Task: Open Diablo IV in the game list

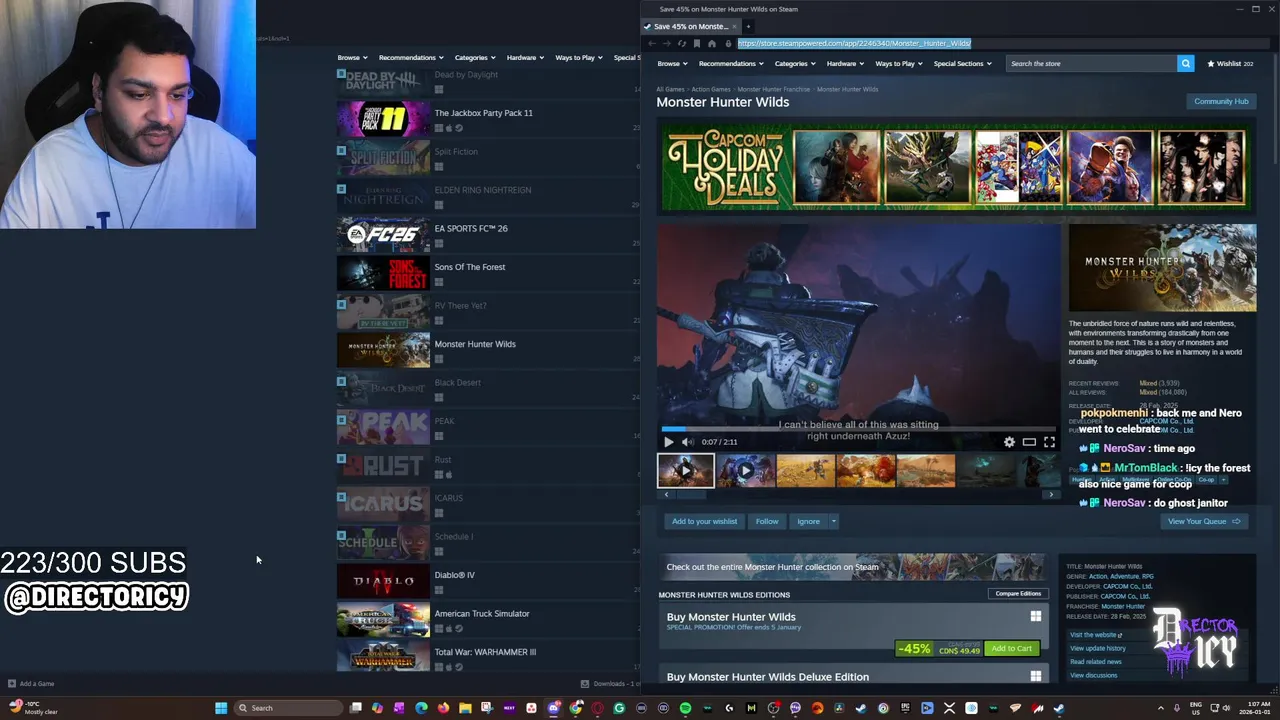Action: click(x=488, y=582)
